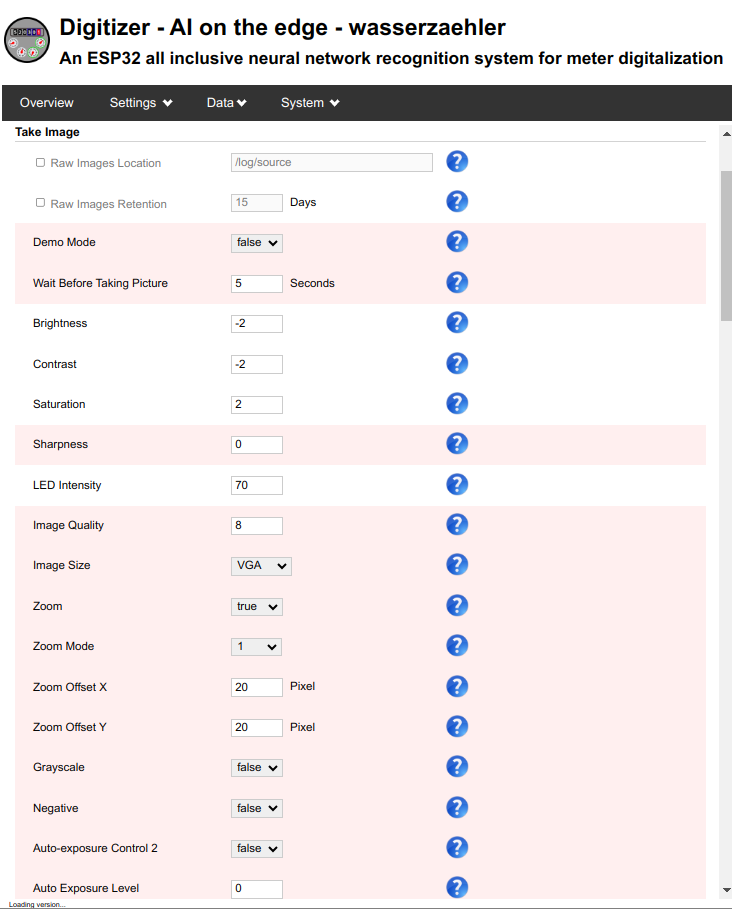This screenshot has height=909, width=732.
Task: Expand the Image Size VGA dropdown
Action: coord(261,566)
